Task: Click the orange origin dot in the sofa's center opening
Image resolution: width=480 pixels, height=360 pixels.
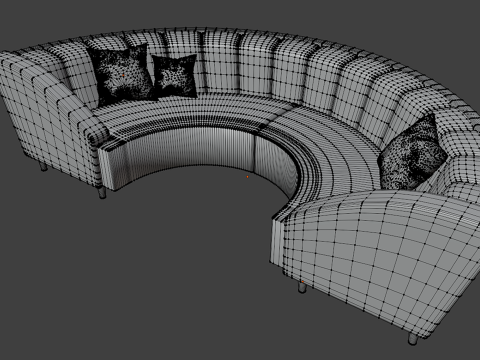Action: point(247,177)
